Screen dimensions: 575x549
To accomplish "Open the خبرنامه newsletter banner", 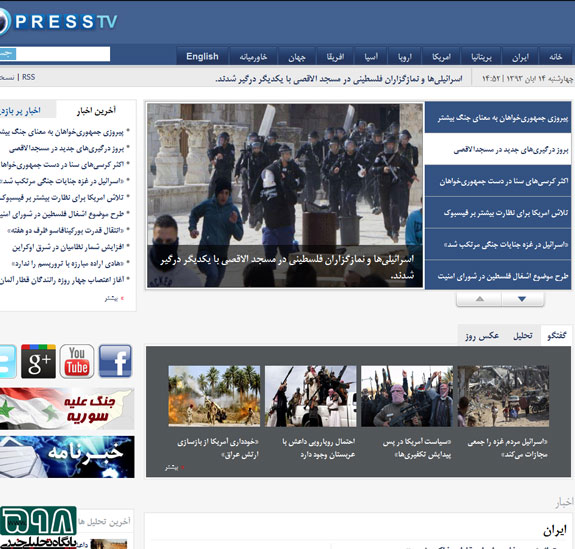I will [x=67, y=457].
